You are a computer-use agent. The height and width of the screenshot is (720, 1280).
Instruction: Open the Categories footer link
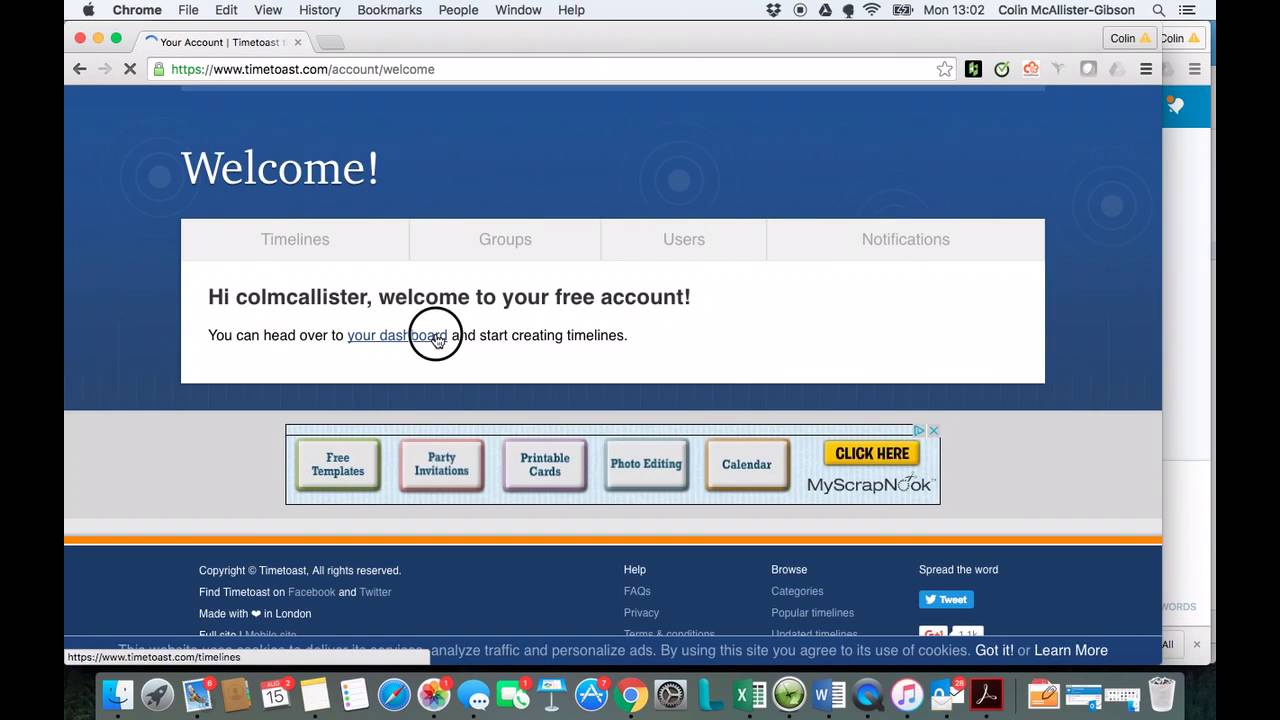point(797,591)
